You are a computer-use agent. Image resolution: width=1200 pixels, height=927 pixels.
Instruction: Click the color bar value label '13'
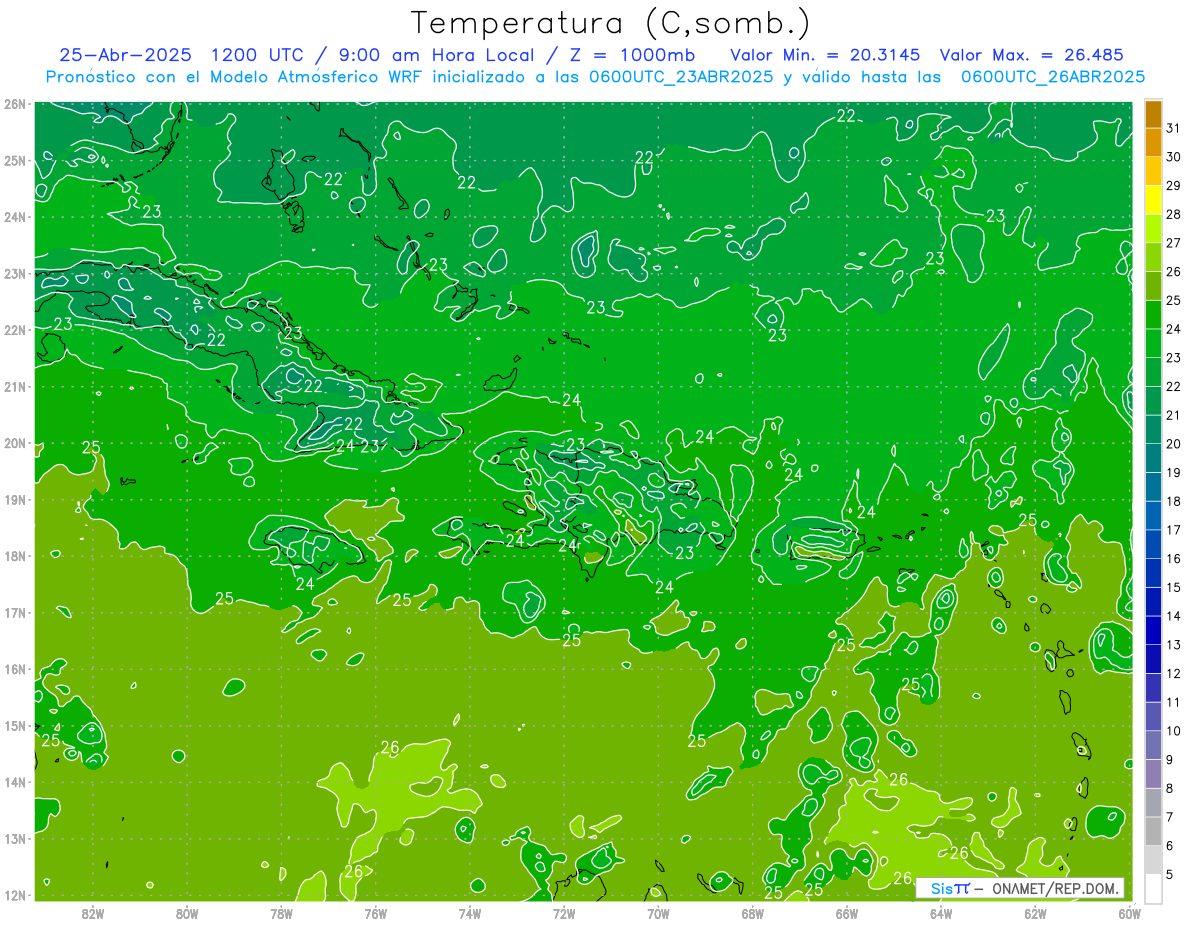tap(1173, 644)
